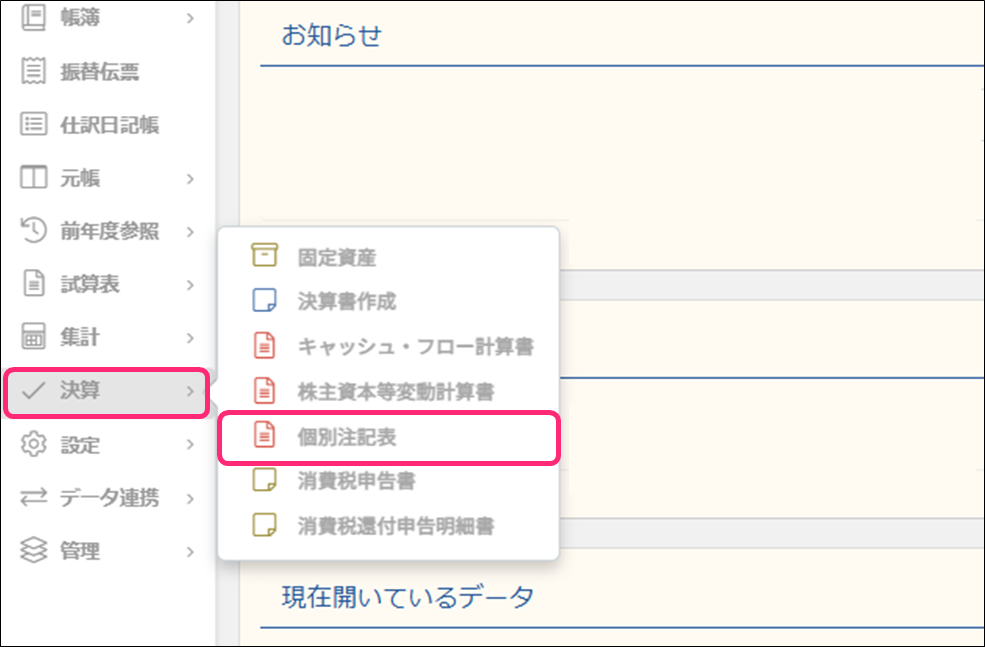
Task: Click the 仕訳日記帳 list icon
Action: (34, 125)
